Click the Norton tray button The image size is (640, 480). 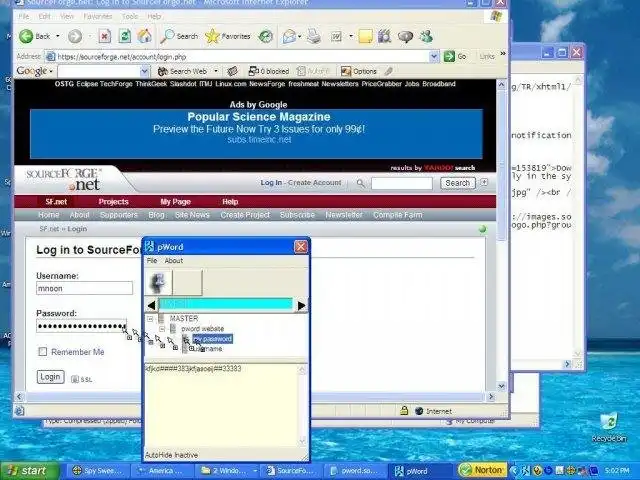[482, 470]
